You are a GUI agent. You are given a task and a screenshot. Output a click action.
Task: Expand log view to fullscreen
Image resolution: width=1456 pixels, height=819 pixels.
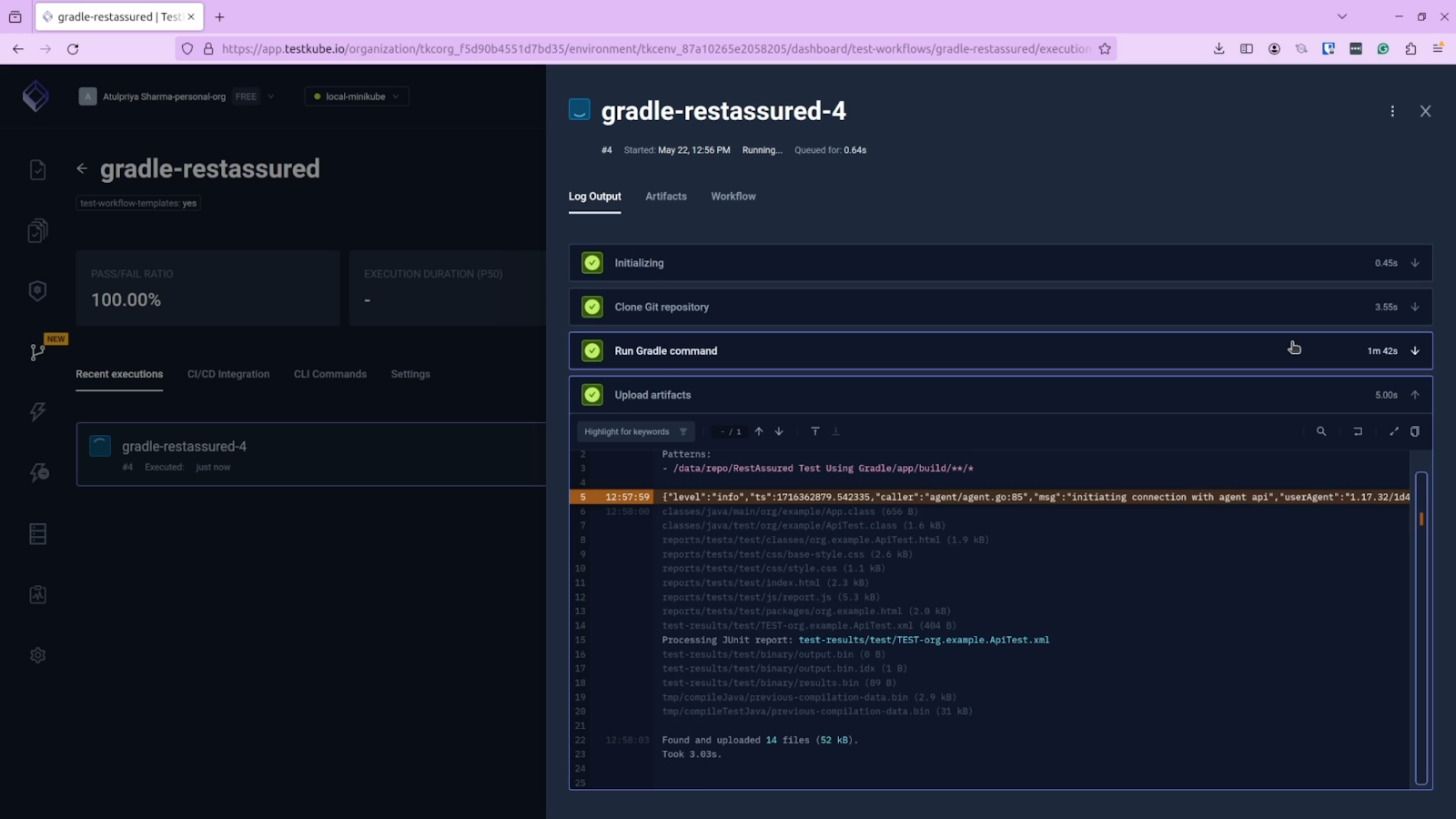coord(1394,431)
